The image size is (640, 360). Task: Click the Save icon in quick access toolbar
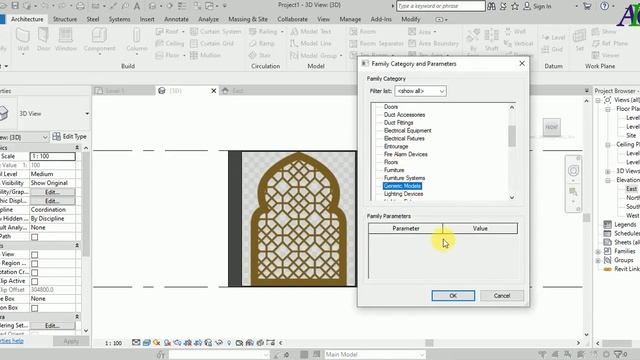[x=15, y=6]
